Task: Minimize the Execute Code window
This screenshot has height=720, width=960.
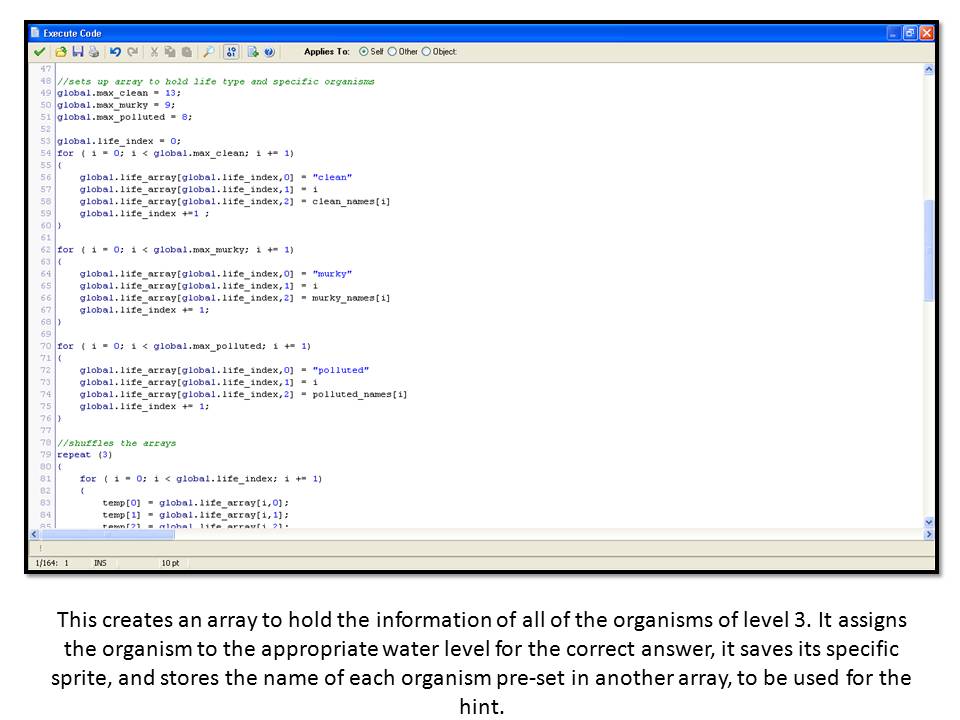Action: [893, 33]
